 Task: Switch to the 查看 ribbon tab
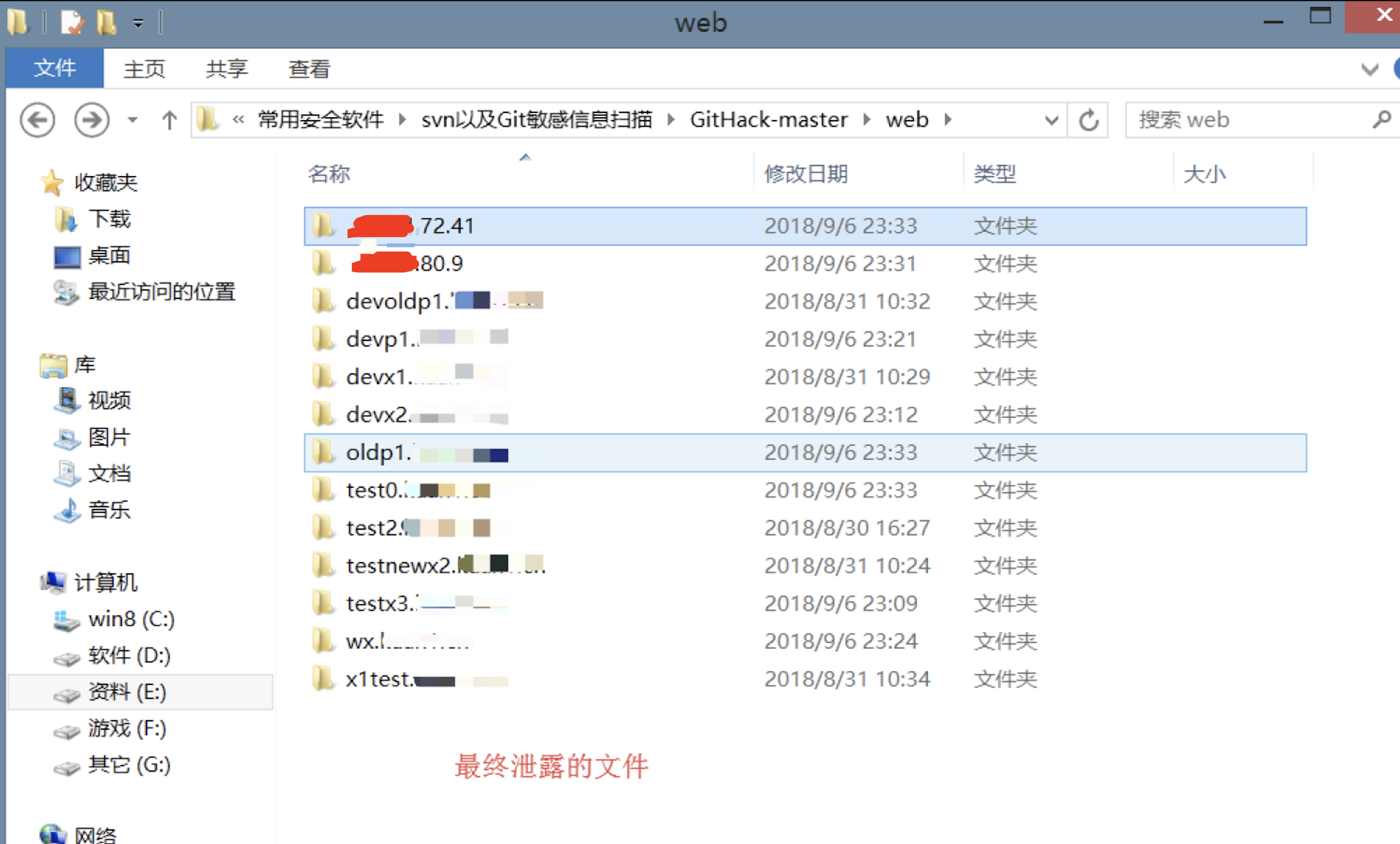(x=310, y=69)
